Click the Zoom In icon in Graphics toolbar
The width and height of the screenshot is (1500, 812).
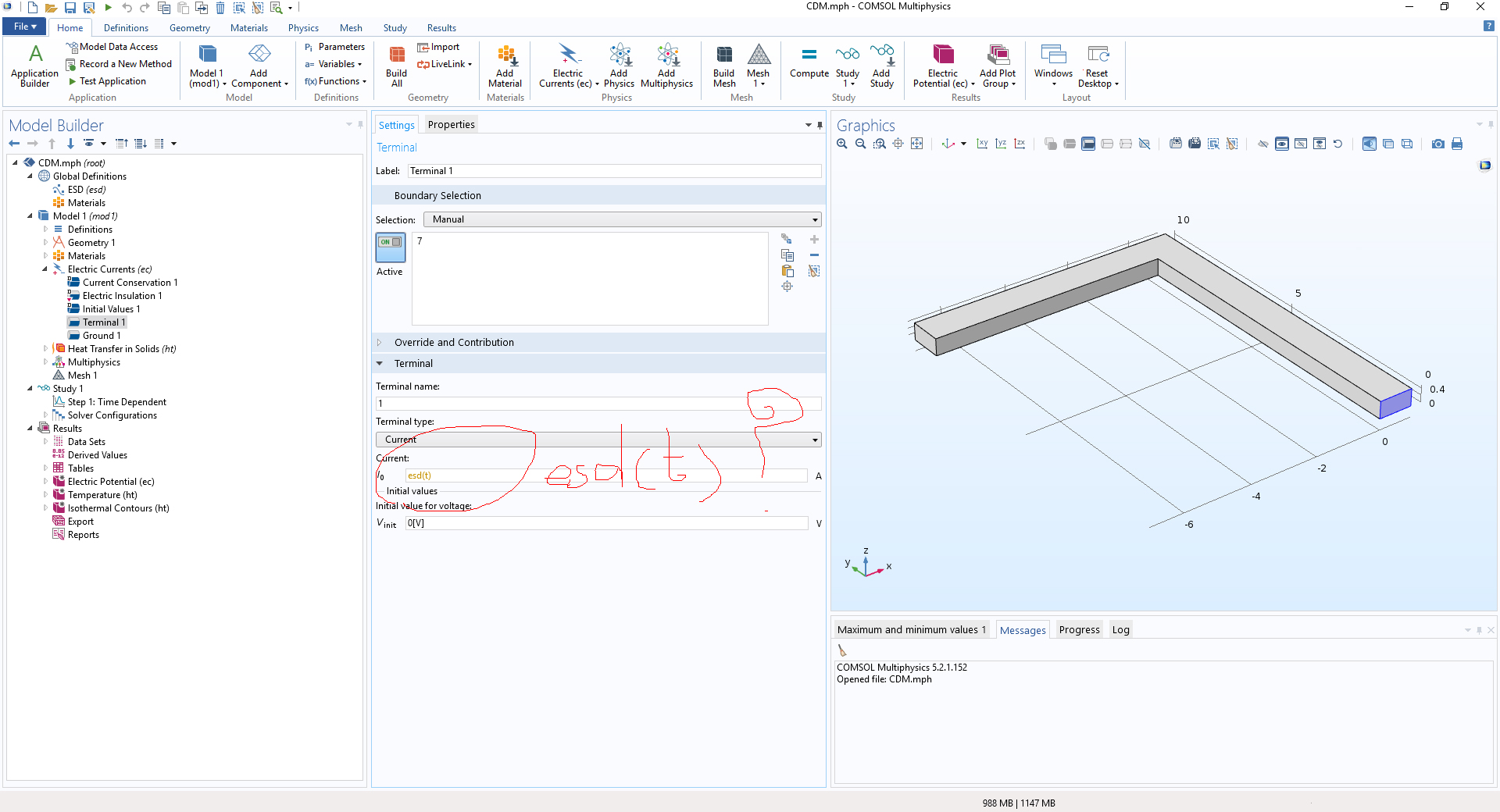tap(841, 144)
